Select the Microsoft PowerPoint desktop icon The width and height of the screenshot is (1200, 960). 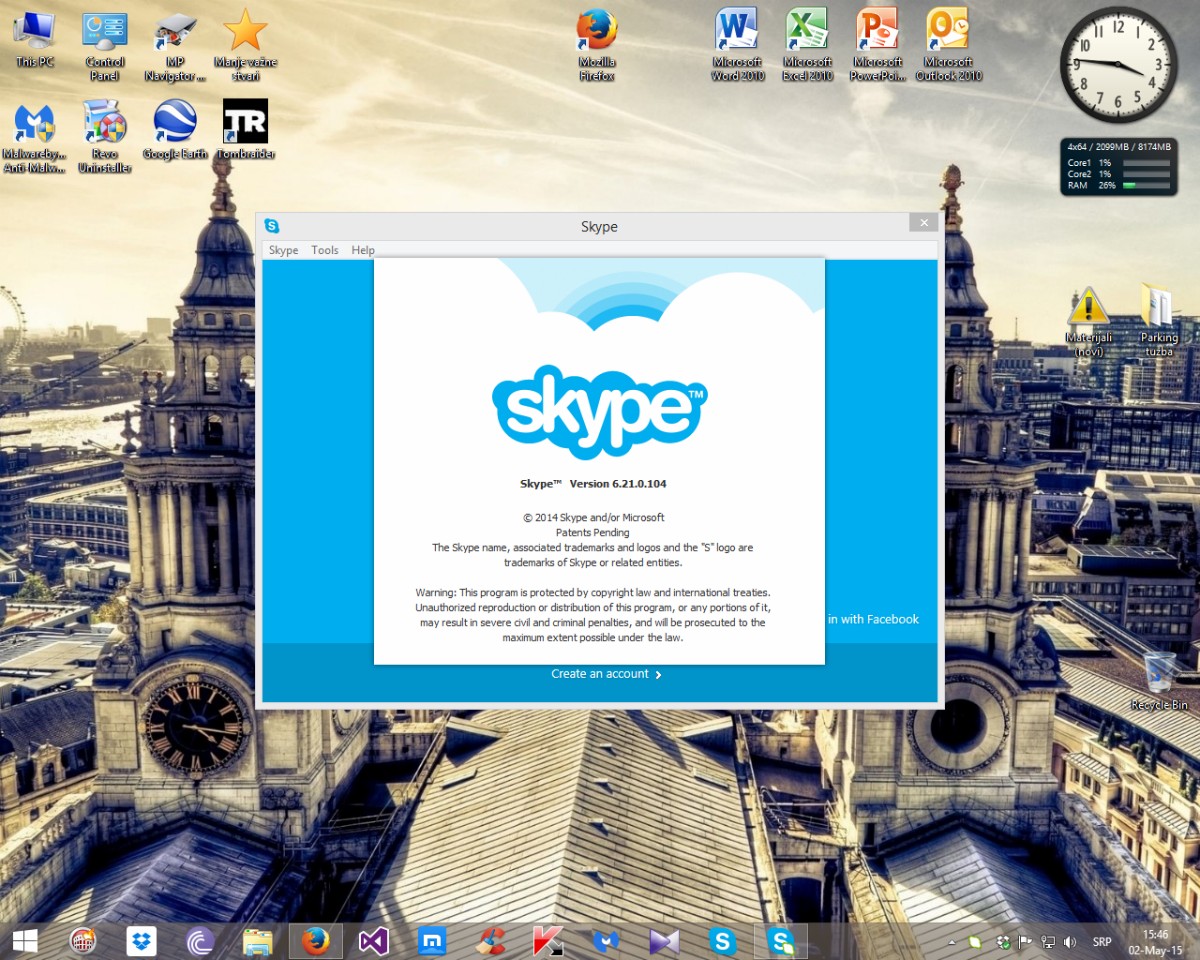pyautogui.click(x=878, y=46)
